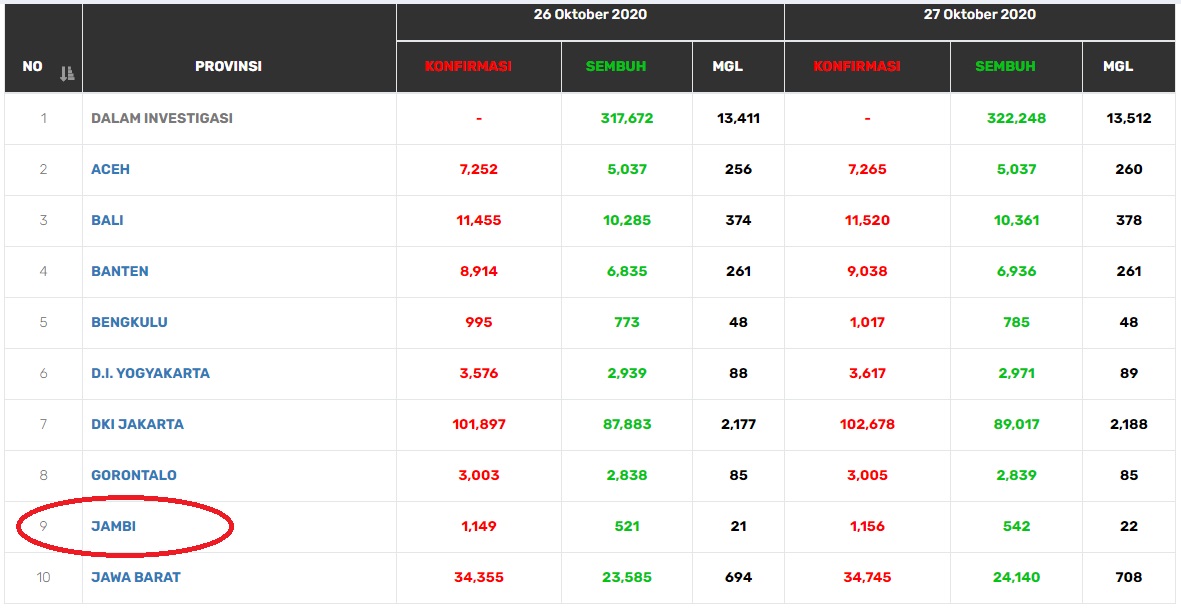Viewport: 1181px width, 610px height.
Task: Click Jambi's 1,149 confirmed cases cell
Action: pyautogui.click(x=478, y=526)
